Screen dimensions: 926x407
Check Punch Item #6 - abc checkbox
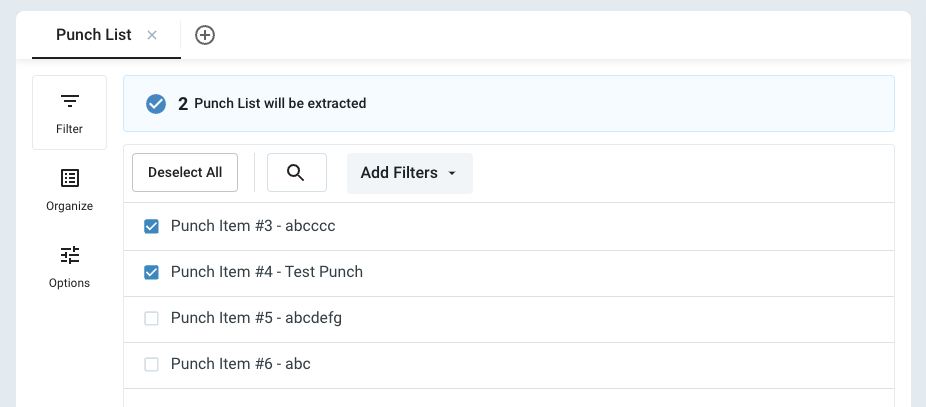coord(152,365)
